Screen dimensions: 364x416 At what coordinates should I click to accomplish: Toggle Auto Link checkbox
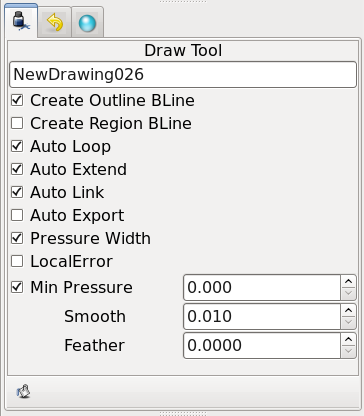click(x=17, y=192)
